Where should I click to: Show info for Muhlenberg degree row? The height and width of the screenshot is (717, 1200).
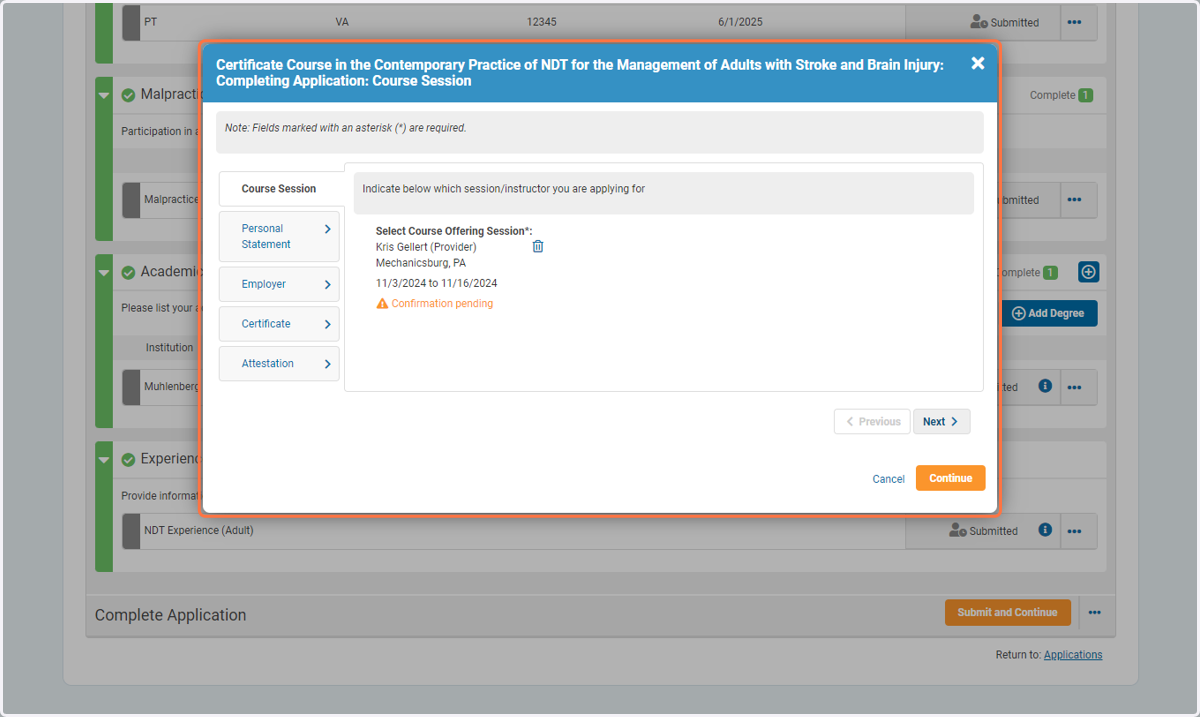(x=1045, y=386)
